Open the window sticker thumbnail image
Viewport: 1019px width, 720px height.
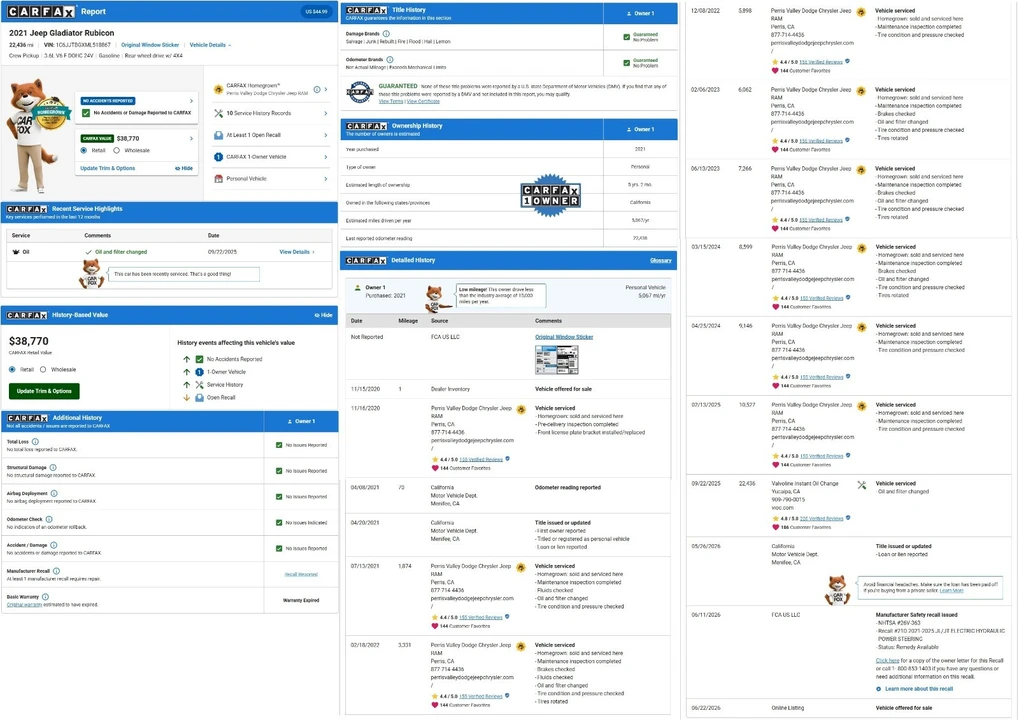click(556, 359)
